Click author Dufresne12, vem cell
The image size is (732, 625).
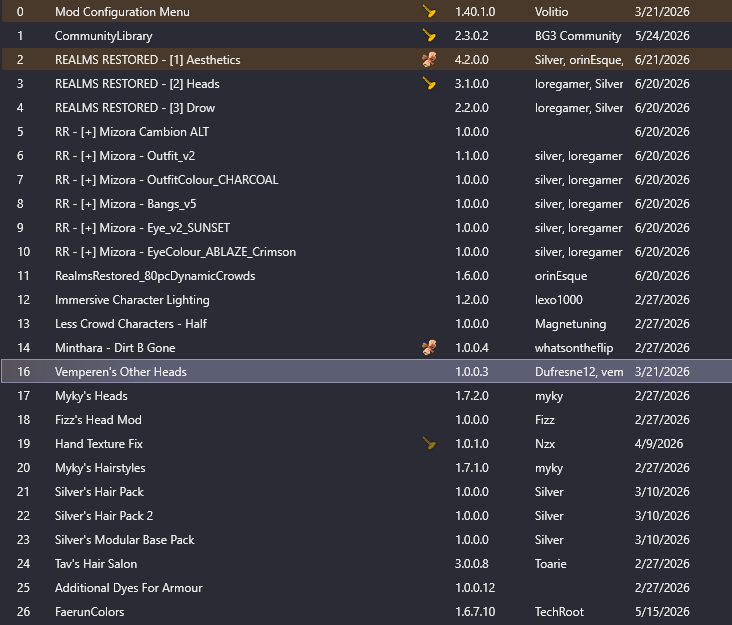click(x=579, y=372)
